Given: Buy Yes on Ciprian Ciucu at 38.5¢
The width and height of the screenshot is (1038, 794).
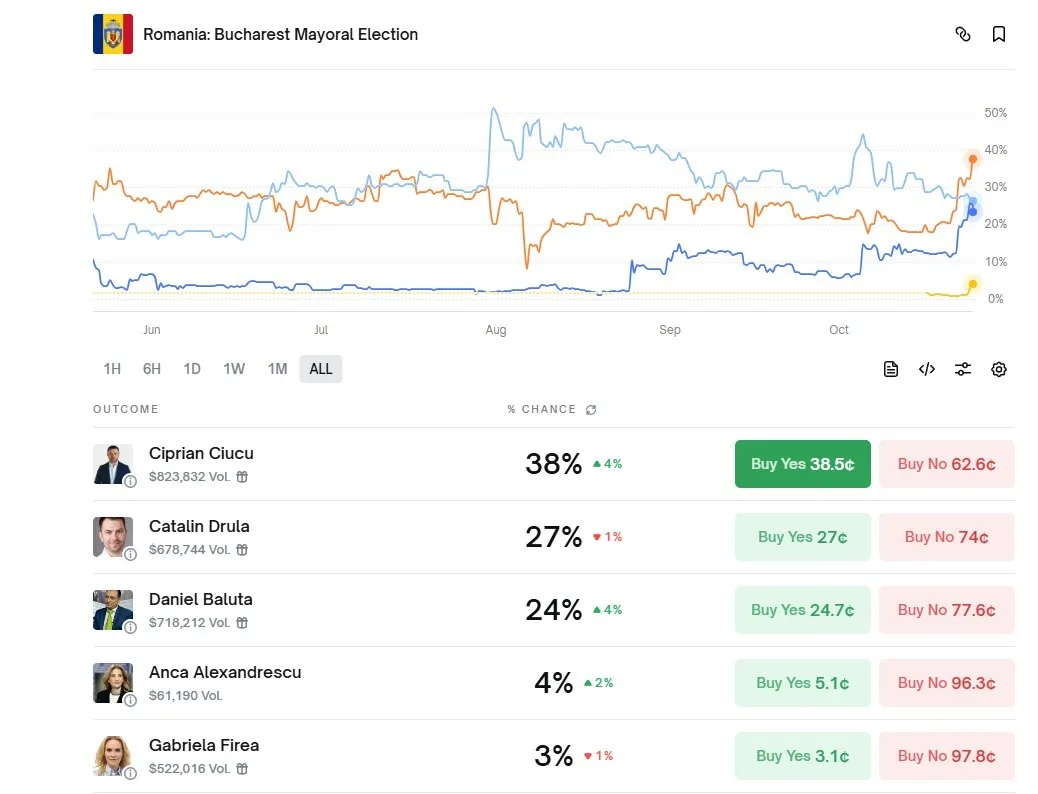Looking at the screenshot, I should pos(802,464).
